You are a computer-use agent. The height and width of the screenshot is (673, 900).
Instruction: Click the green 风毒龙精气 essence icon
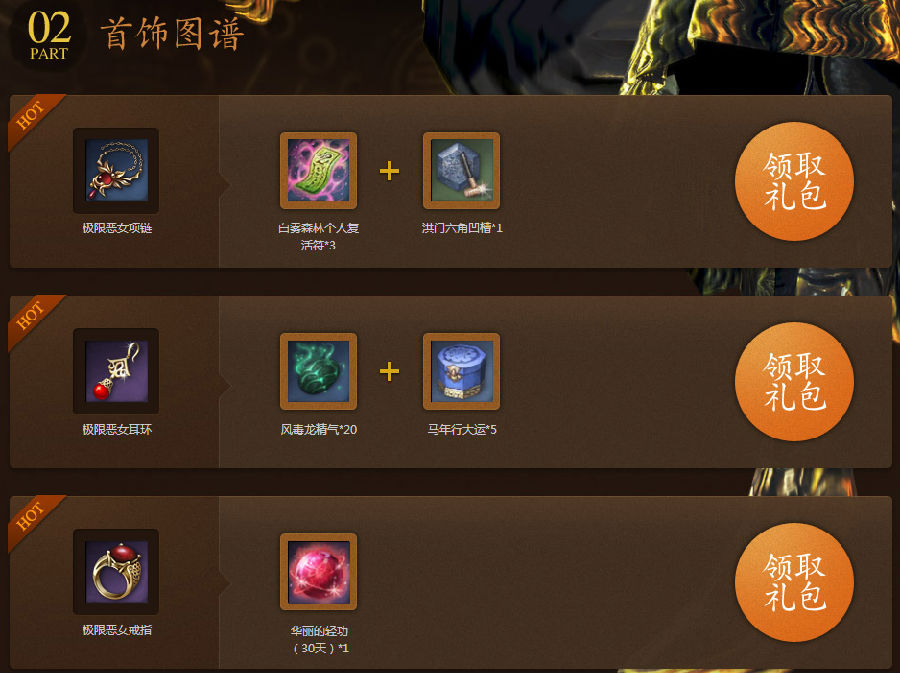319,371
